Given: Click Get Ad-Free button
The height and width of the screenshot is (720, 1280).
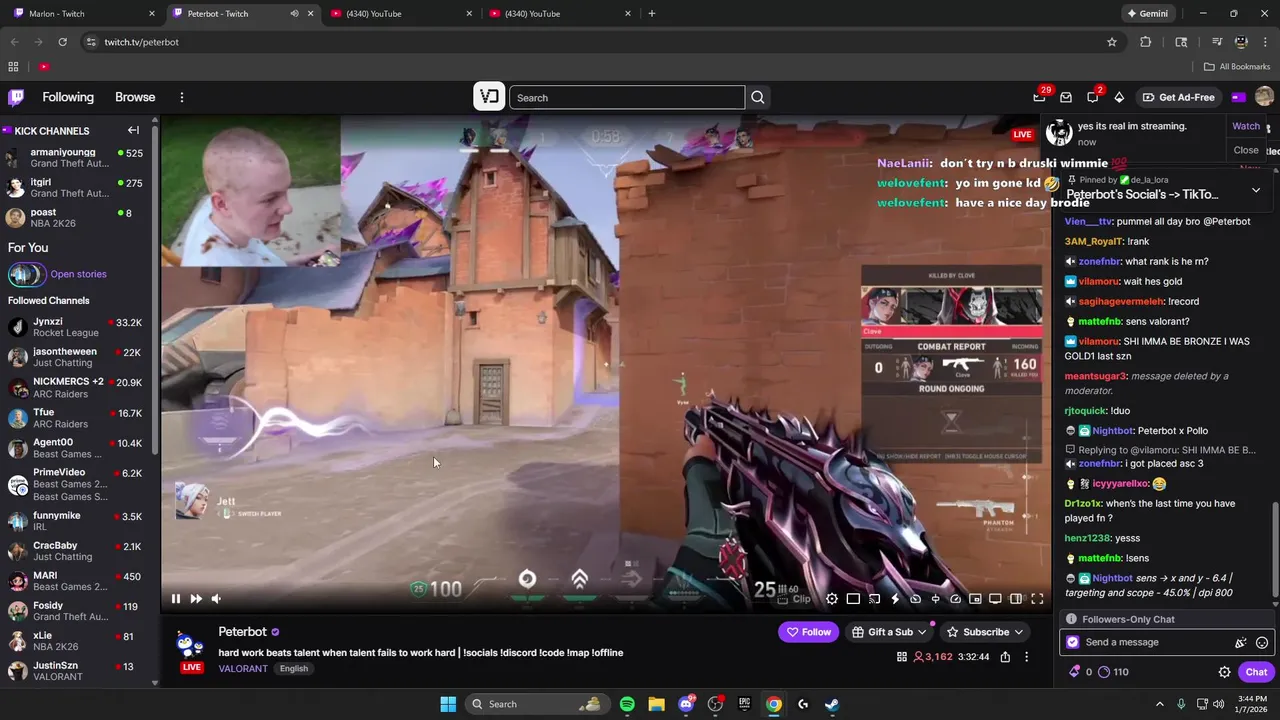Looking at the screenshot, I should (x=1179, y=97).
